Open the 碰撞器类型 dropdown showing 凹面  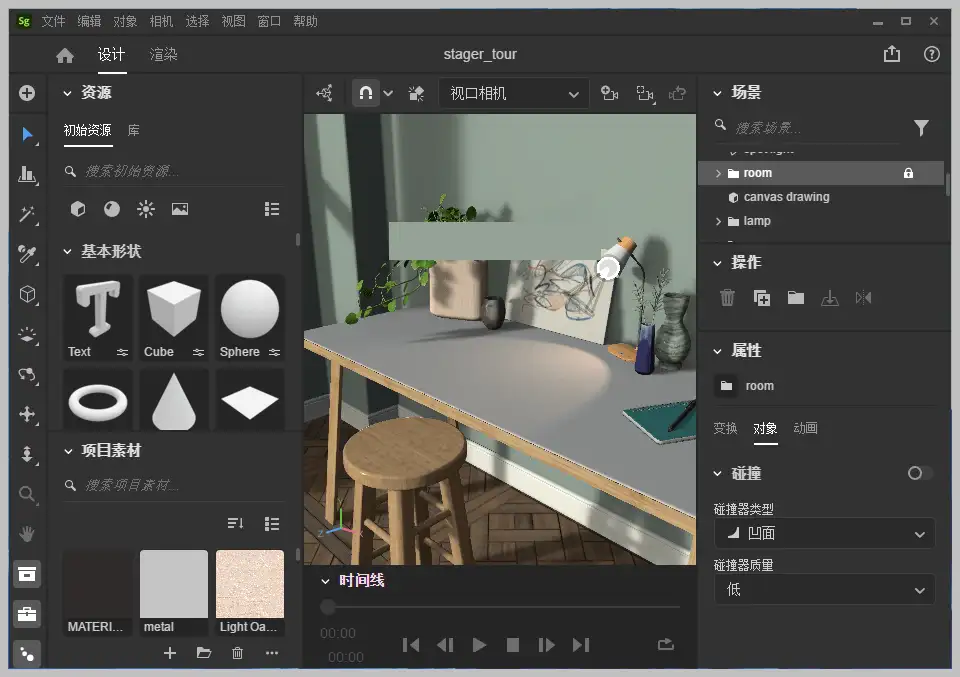(x=823, y=533)
